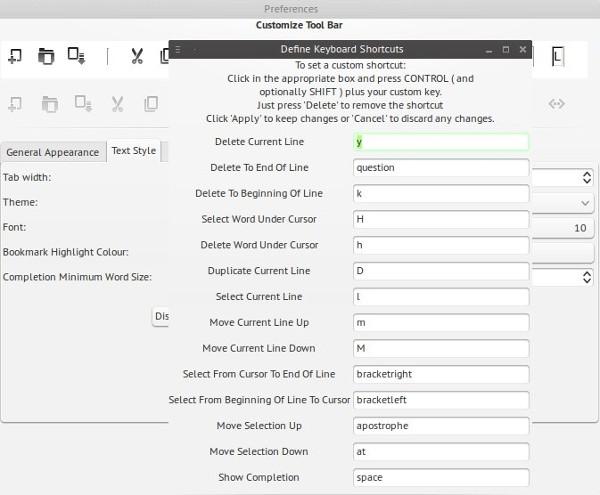Click the Delete Word Under Cursor field

tap(441, 245)
